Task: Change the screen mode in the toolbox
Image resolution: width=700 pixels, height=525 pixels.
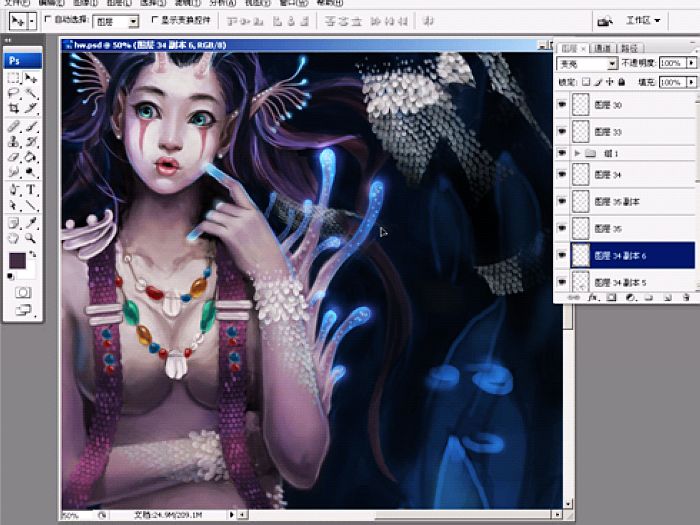Action: pos(23,309)
